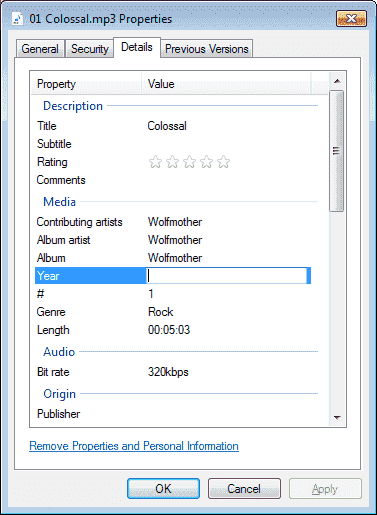Screen dimensions: 377x515
Task: Click the Value column header
Action: click(226, 84)
